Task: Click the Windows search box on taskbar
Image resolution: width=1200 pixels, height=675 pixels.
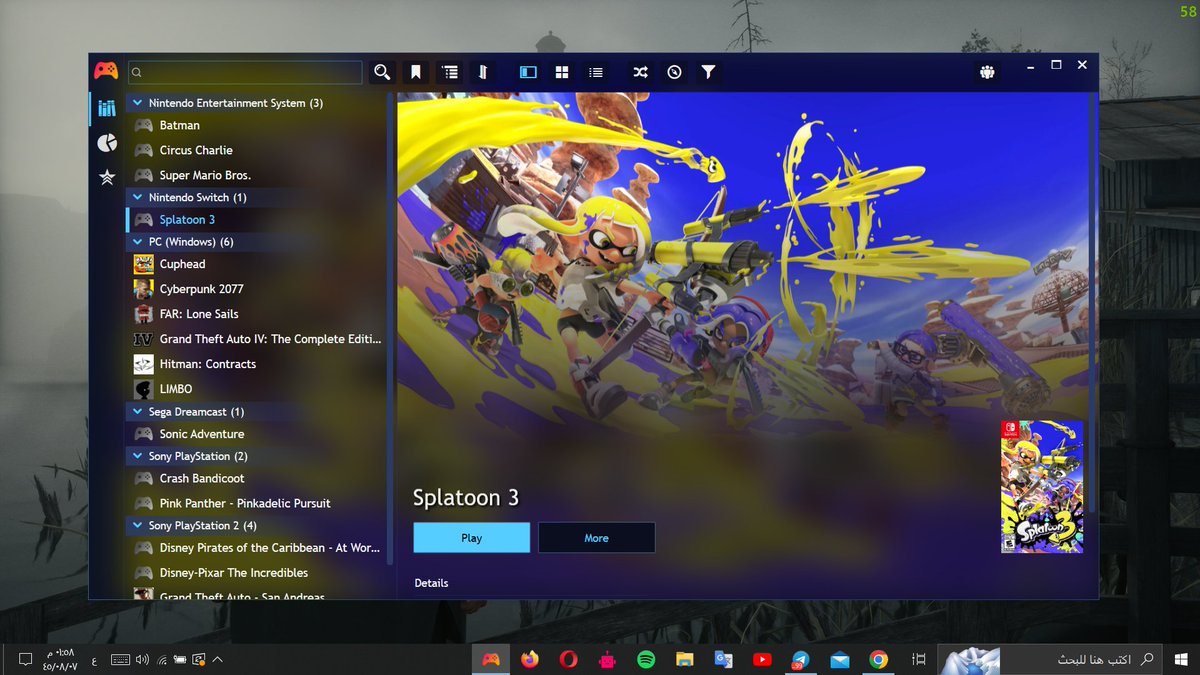Action: 1050,659
